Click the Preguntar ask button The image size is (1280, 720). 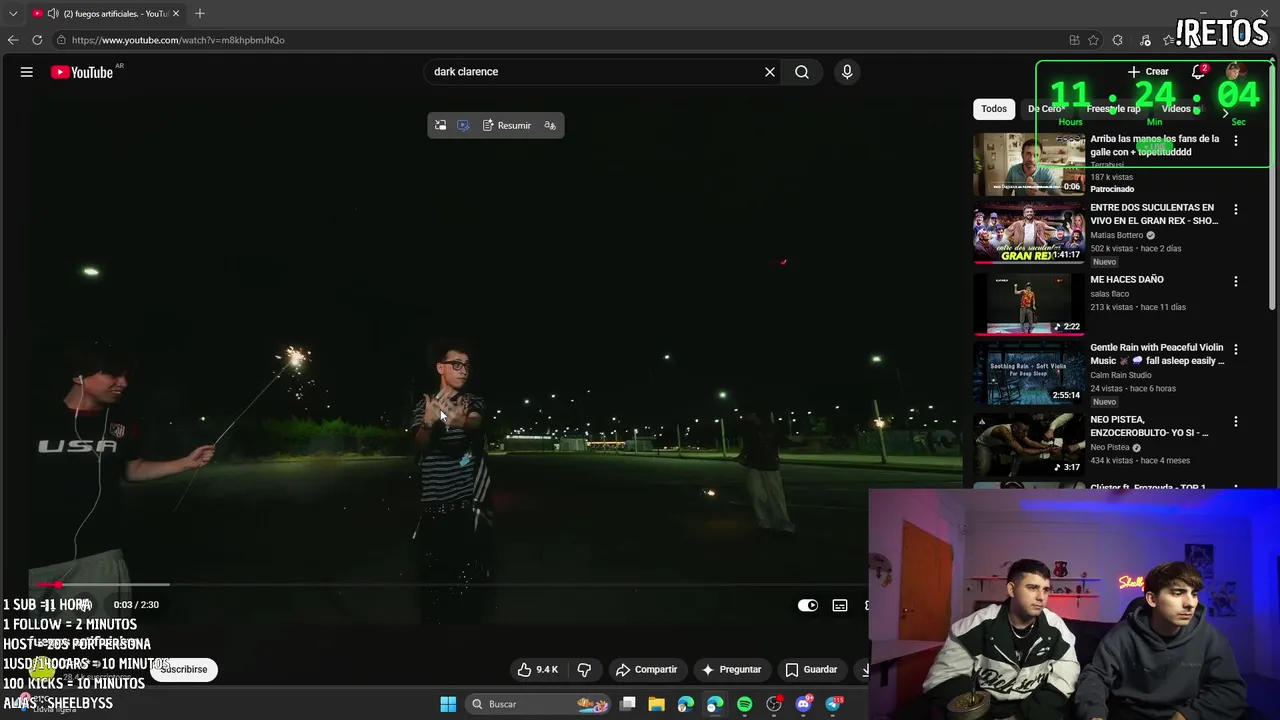click(x=732, y=669)
